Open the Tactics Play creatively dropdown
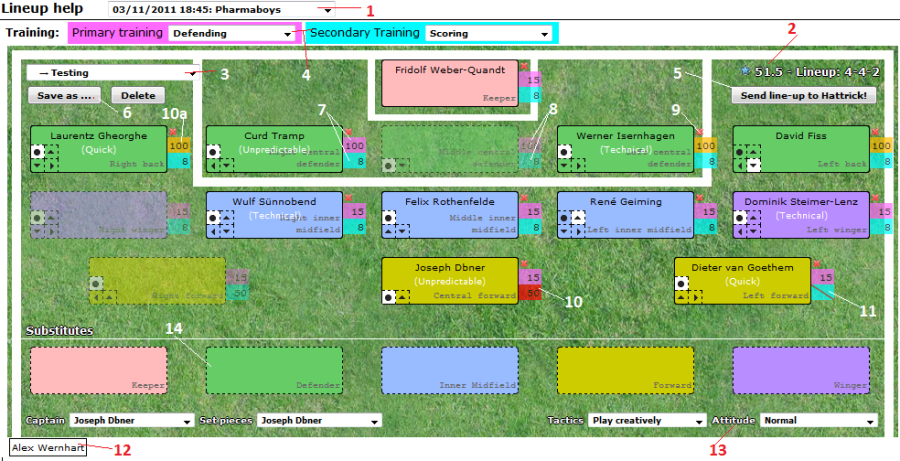This screenshot has width=900, height=461. point(647,420)
